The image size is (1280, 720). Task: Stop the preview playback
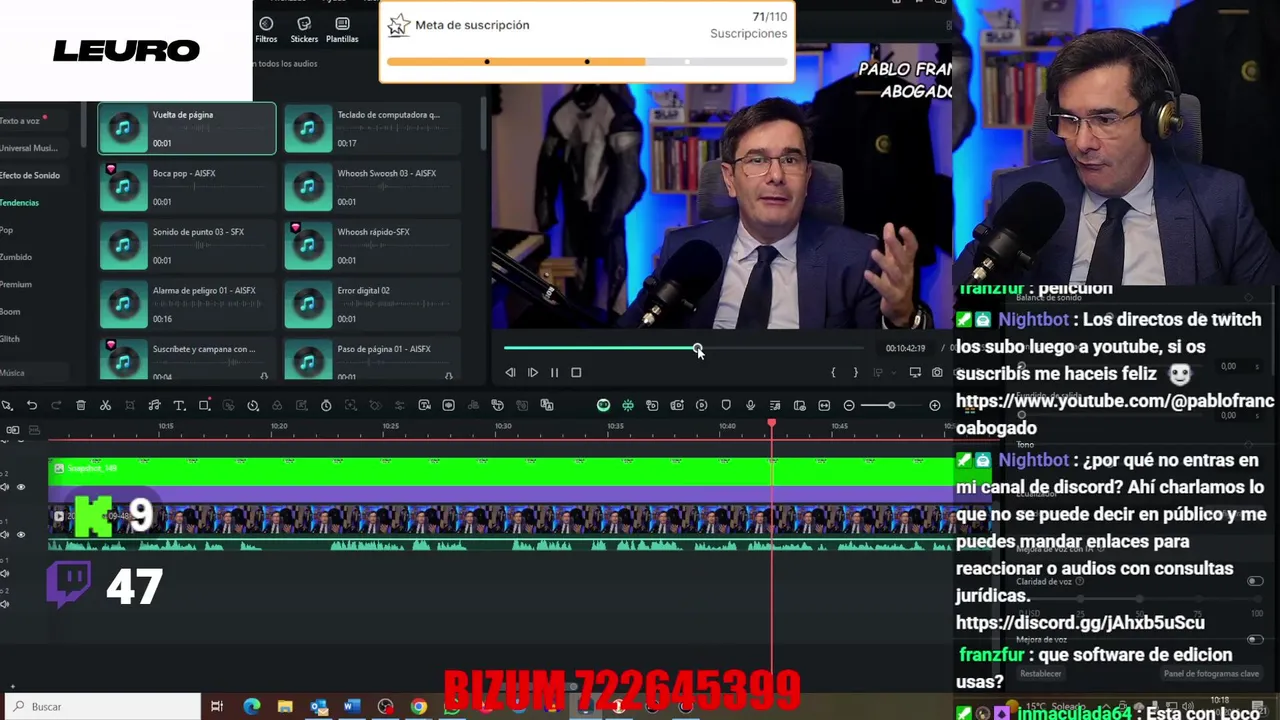[x=576, y=372]
